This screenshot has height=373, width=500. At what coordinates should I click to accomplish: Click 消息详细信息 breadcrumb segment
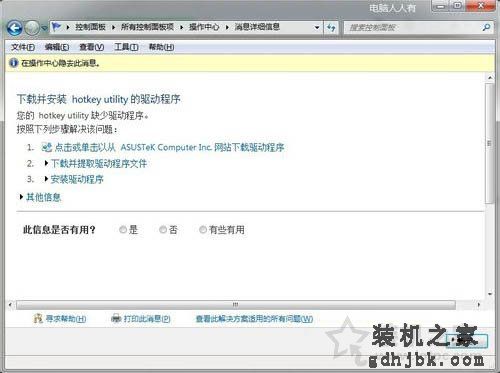[x=257, y=27]
